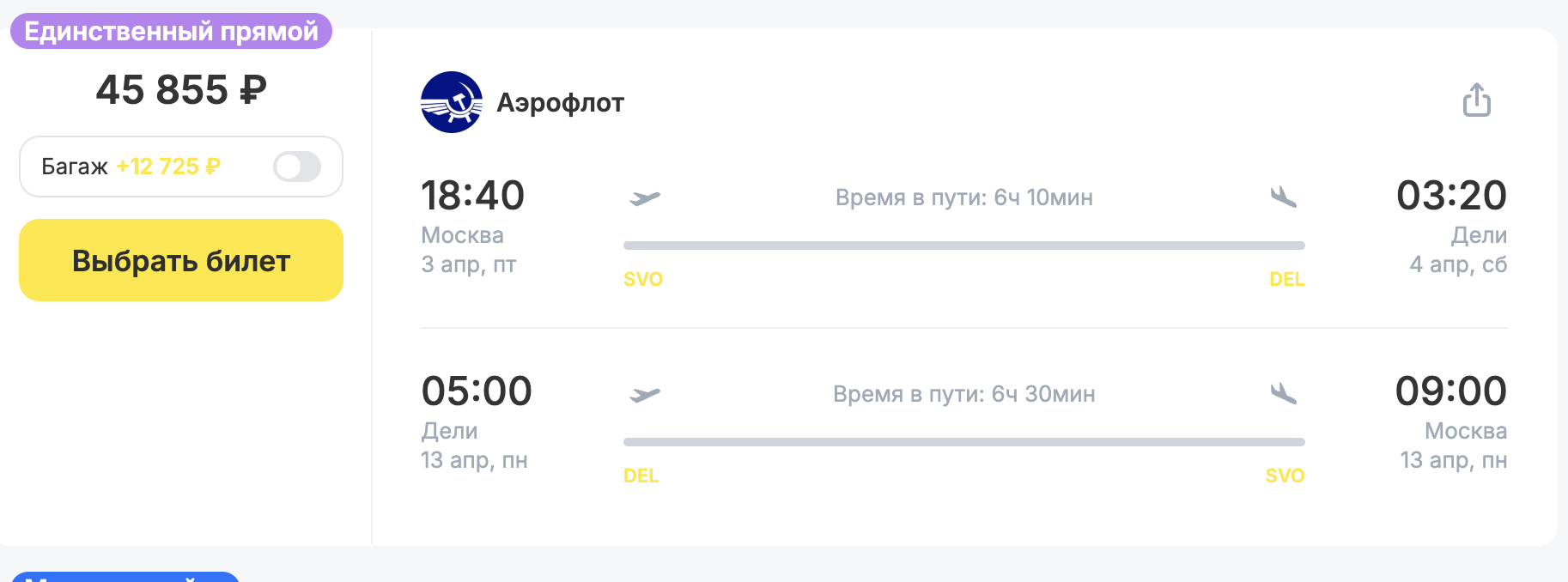The width and height of the screenshot is (1568, 582).
Task: Click the DEL departure code on the return flight
Action: tap(641, 476)
